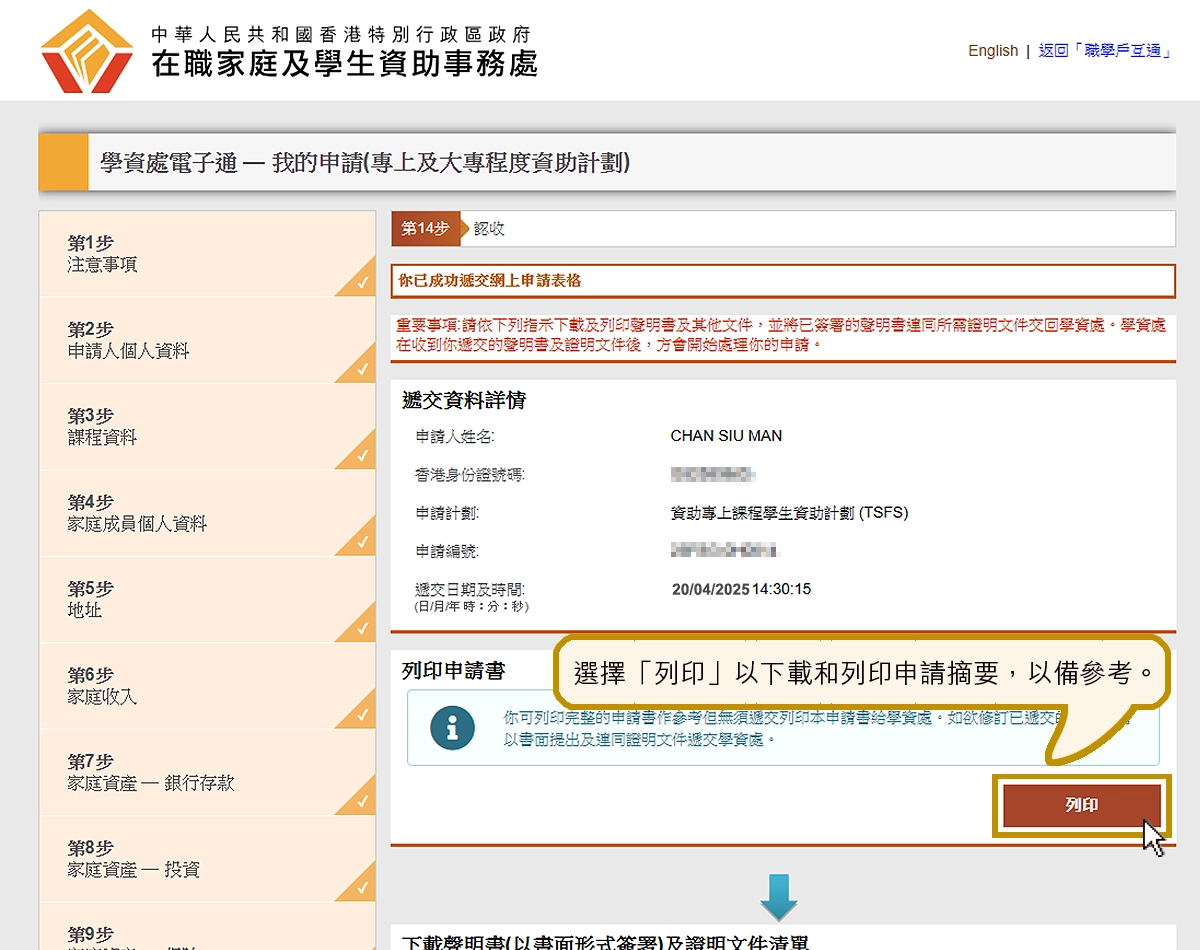Click the red 重要事項 notice text
This screenshot has height=950, width=1200.
[x=782, y=335]
